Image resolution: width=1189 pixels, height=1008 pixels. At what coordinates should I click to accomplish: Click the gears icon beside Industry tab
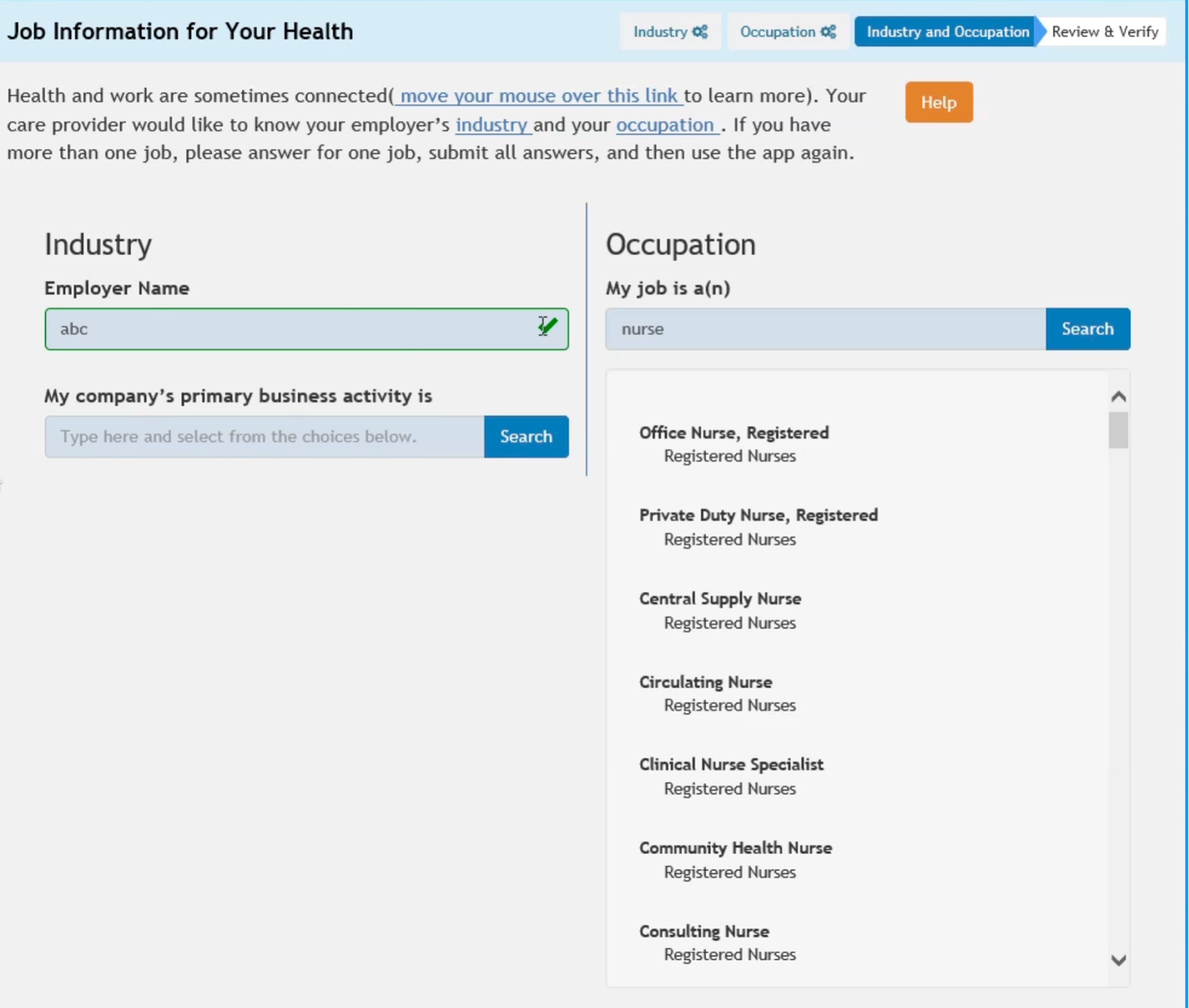(700, 31)
